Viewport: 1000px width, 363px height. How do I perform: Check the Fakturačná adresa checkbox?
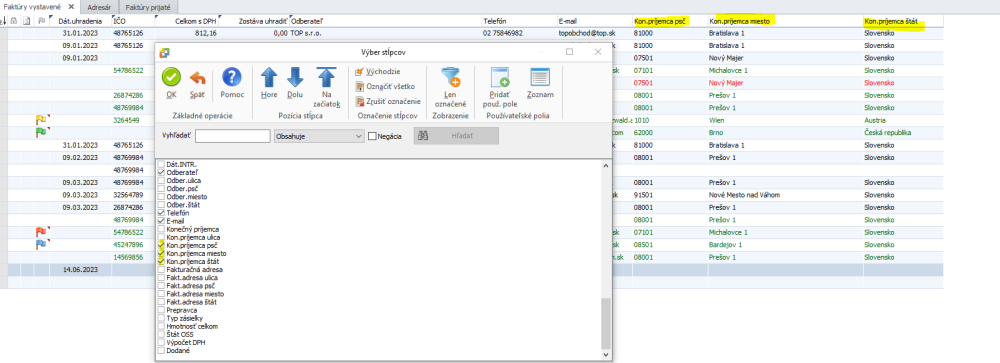(x=161, y=270)
